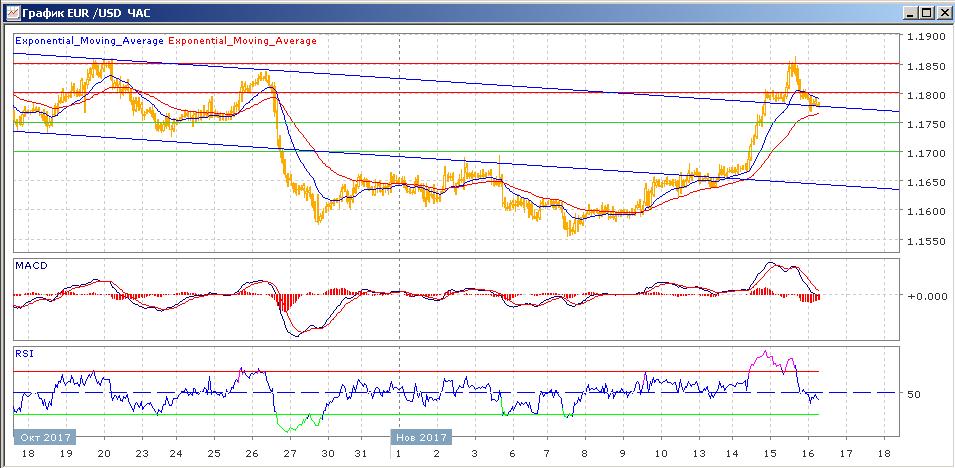This screenshot has height=468, width=955.
Task: Click the +0.000 MACD axis label
Action: coord(925,296)
